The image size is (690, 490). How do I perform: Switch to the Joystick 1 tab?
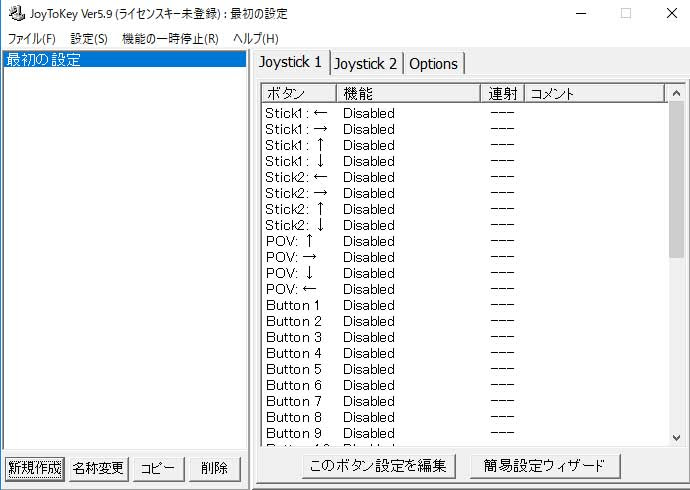pyautogui.click(x=290, y=62)
